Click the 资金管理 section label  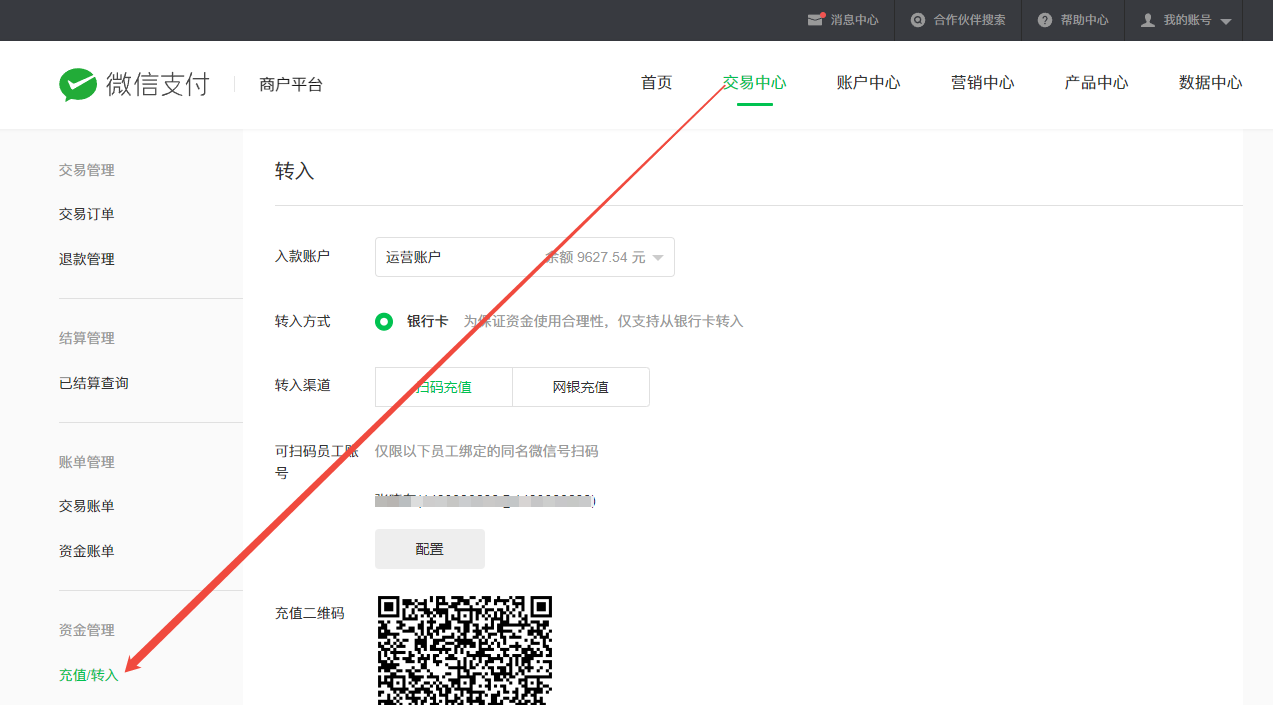(87, 630)
